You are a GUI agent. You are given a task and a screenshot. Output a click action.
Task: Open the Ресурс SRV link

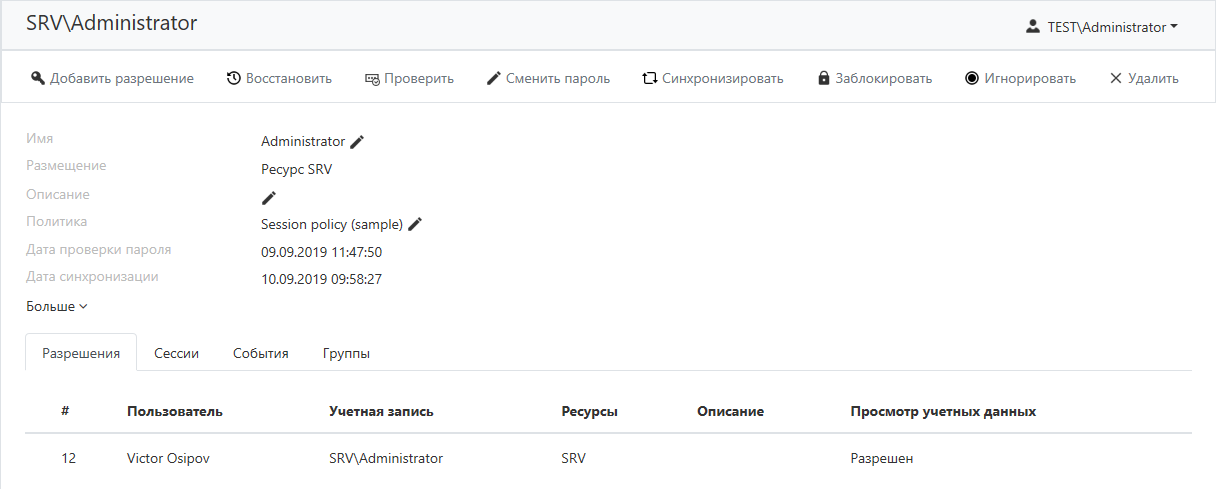296,169
